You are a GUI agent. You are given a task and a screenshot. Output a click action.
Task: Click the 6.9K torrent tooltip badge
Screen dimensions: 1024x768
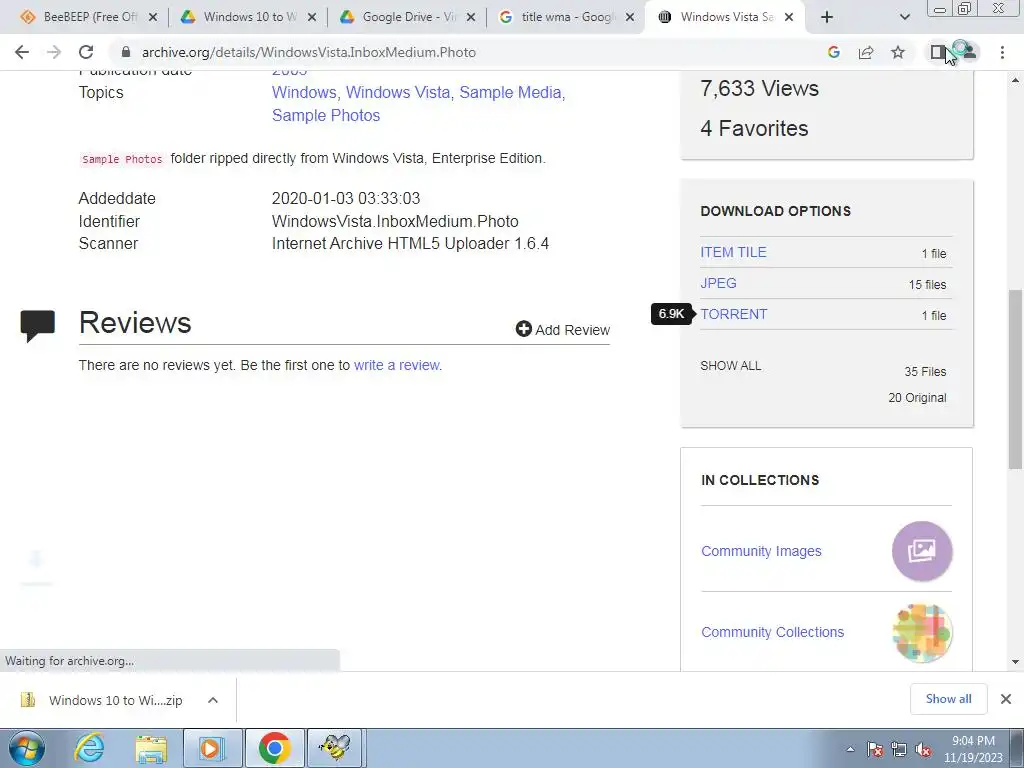click(671, 313)
